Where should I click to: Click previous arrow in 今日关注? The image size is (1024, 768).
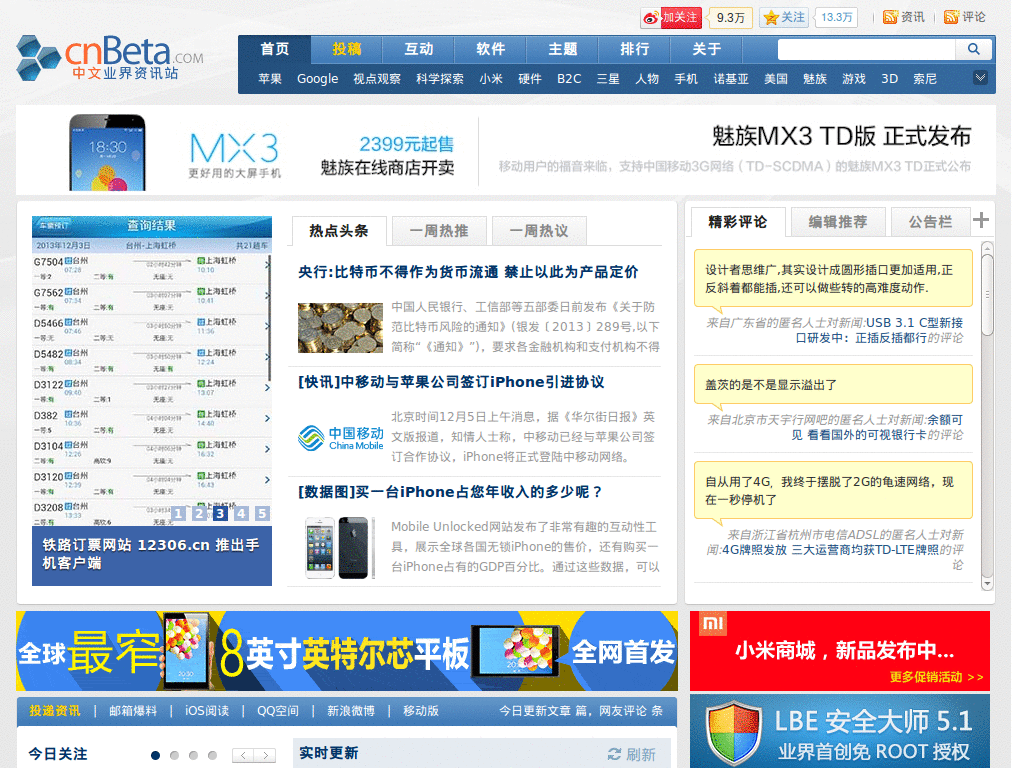click(243, 755)
